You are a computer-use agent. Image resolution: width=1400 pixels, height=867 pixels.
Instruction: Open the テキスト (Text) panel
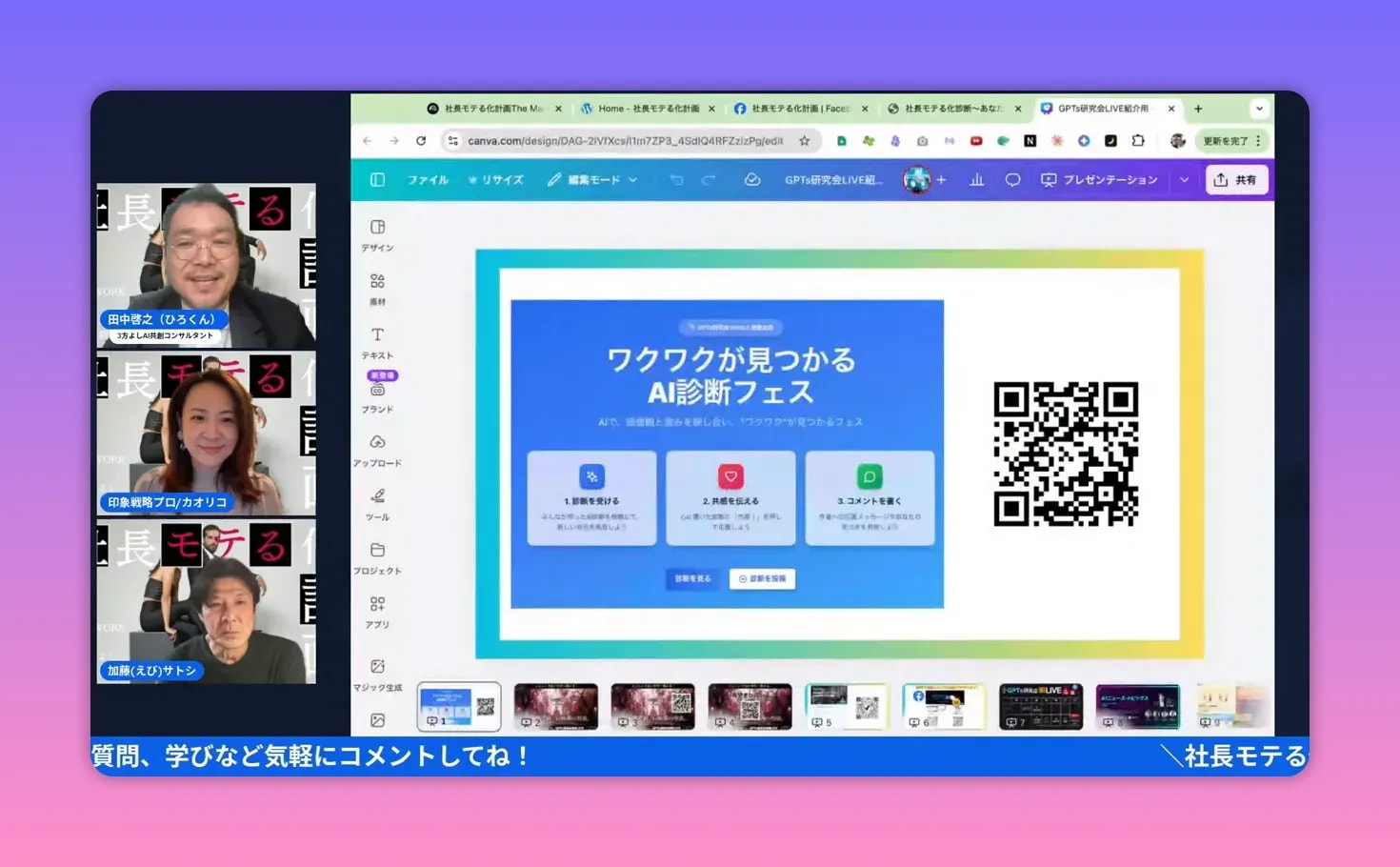coord(378,341)
